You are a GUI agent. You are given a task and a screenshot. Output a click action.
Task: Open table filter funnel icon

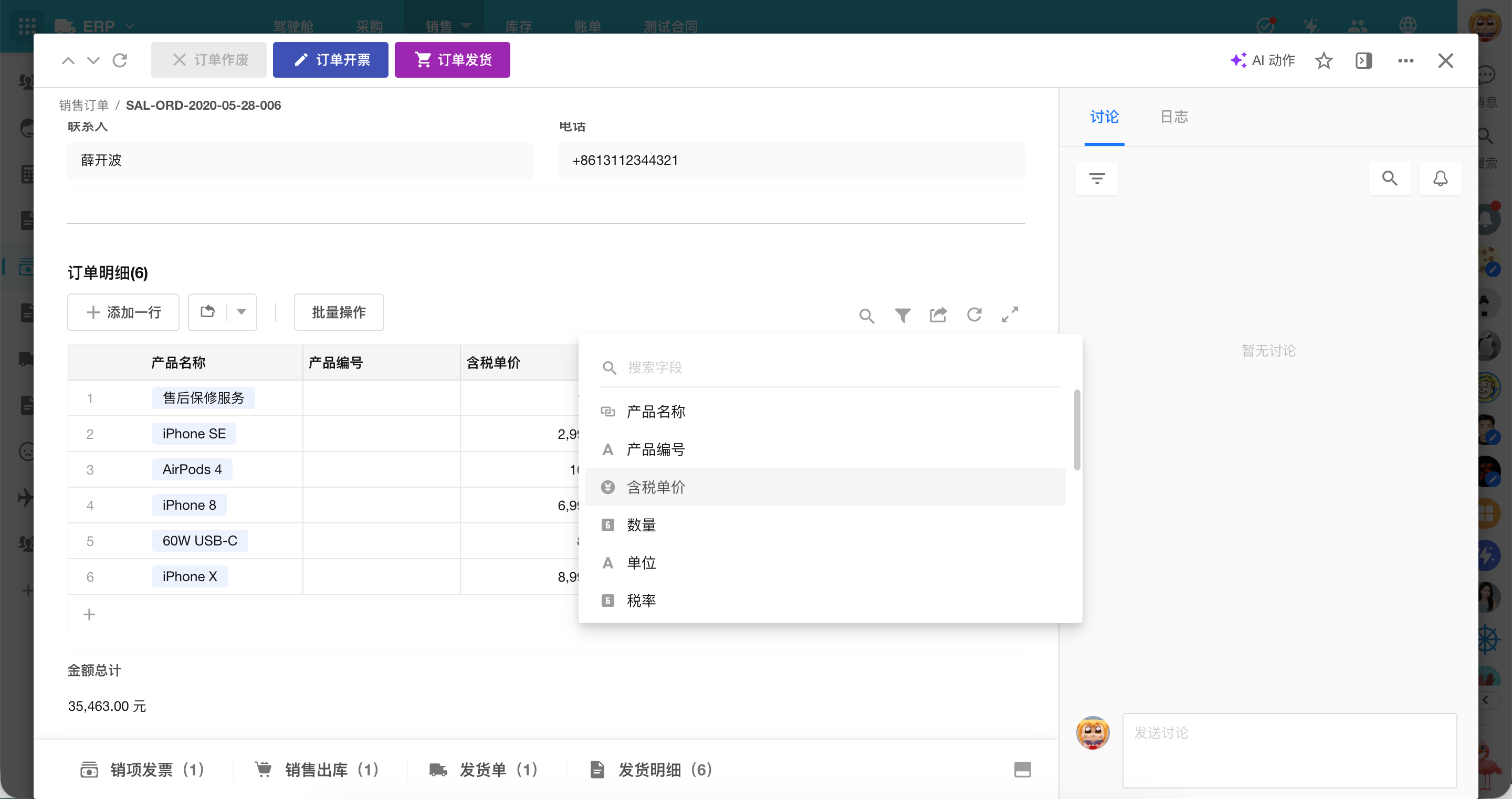(x=903, y=316)
